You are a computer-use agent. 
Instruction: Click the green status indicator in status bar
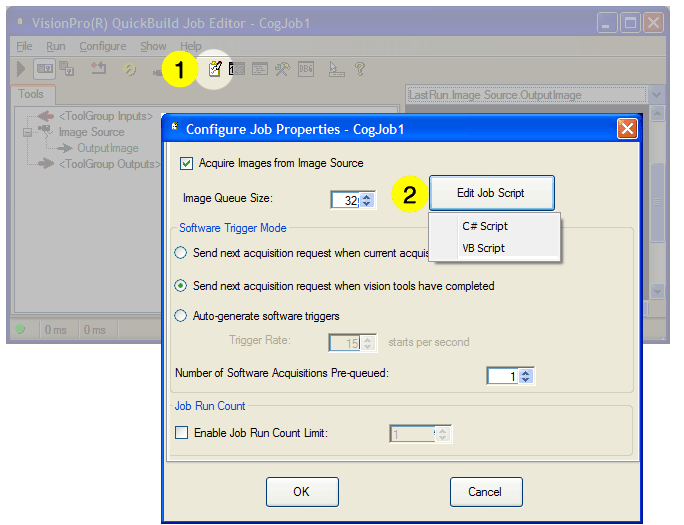[x=20, y=329]
